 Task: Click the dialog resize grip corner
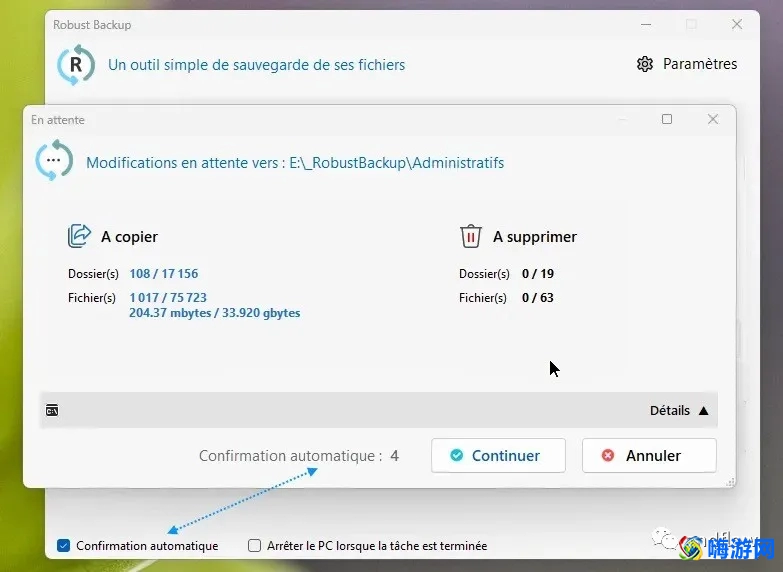pyautogui.click(x=731, y=482)
